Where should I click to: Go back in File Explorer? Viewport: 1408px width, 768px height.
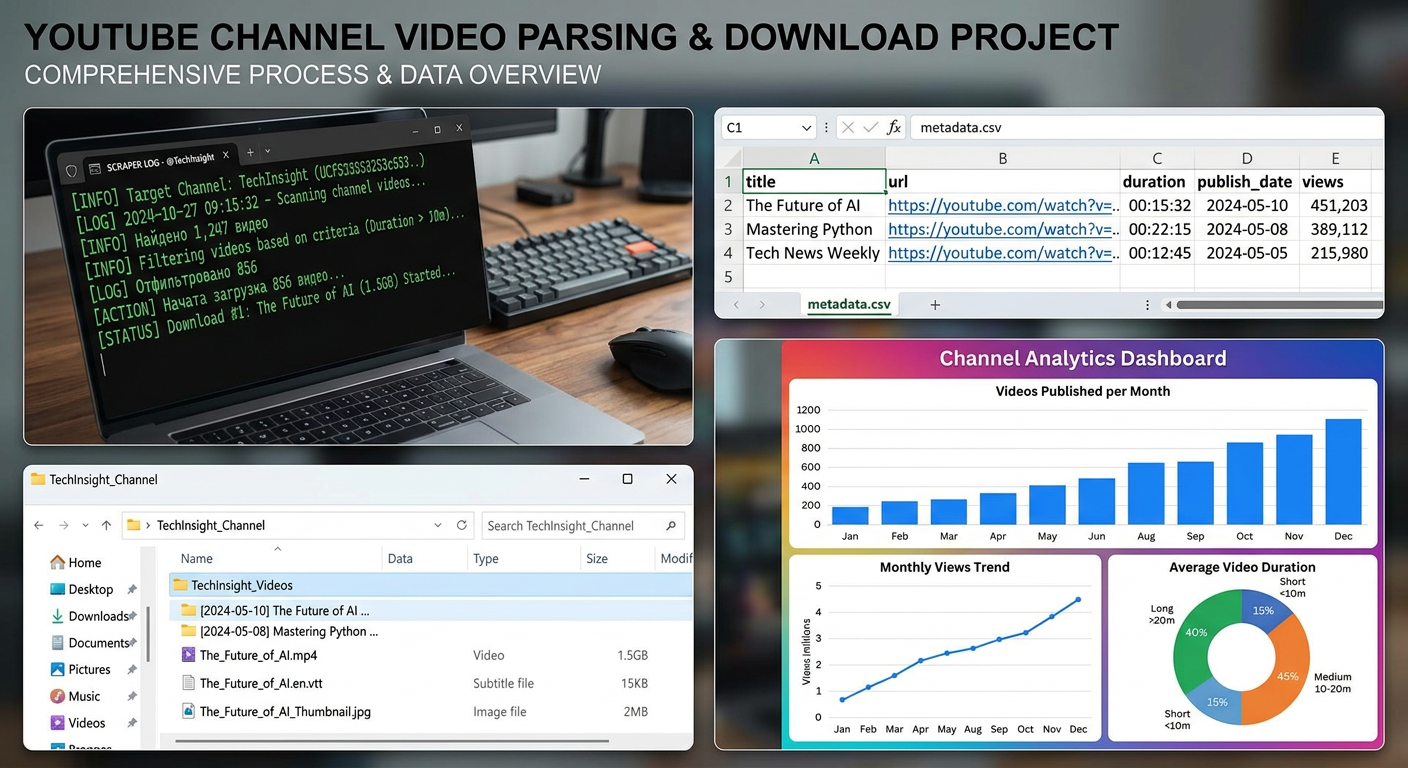(38, 525)
